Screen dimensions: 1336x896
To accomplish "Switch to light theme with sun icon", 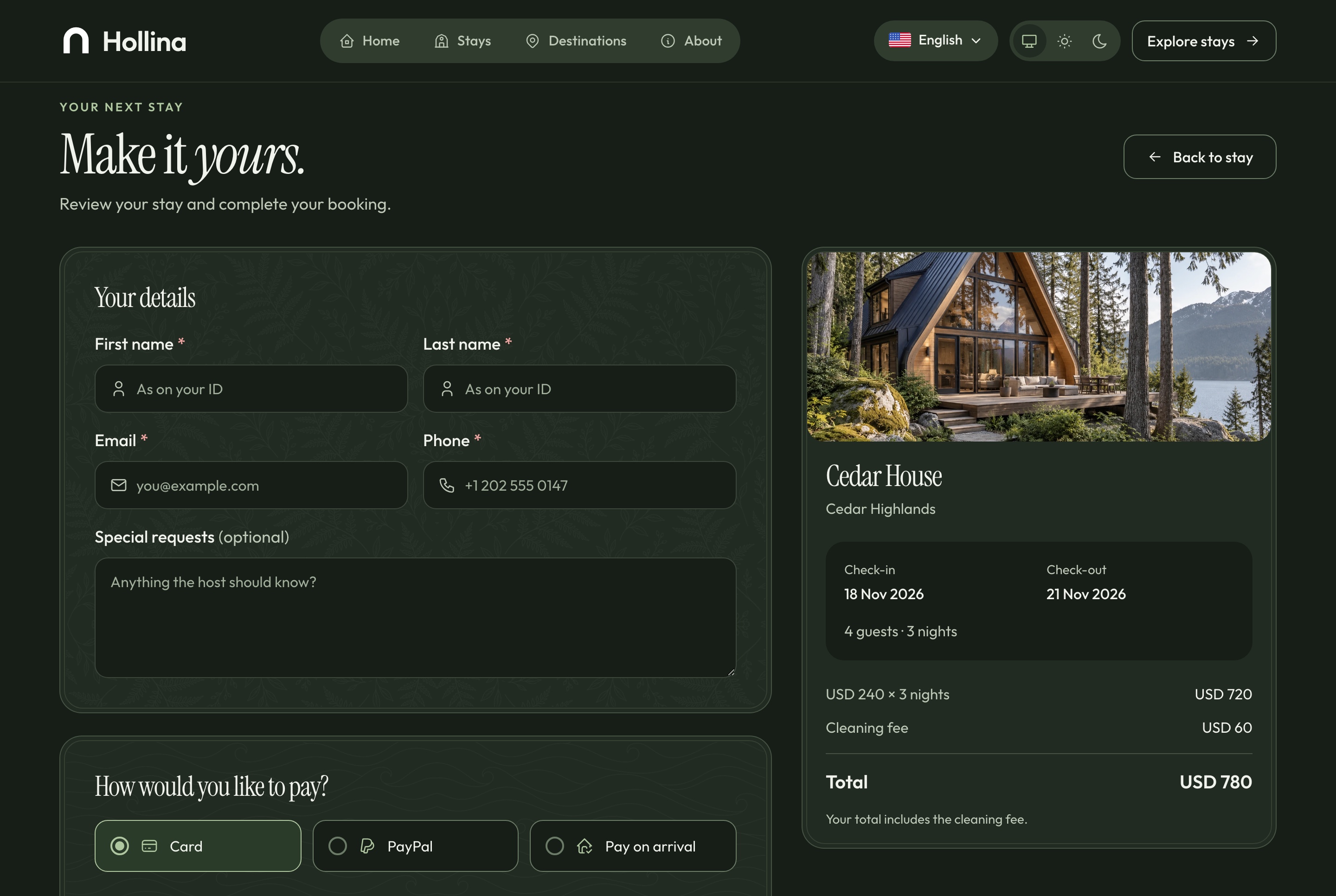I will pyautogui.click(x=1065, y=41).
